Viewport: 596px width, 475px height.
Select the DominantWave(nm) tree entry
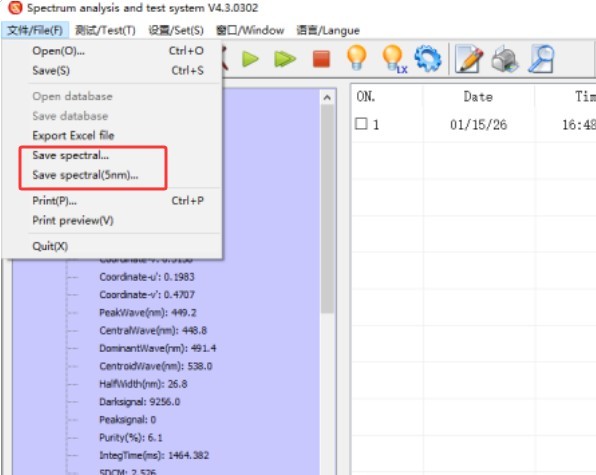click(x=158, y=348)
